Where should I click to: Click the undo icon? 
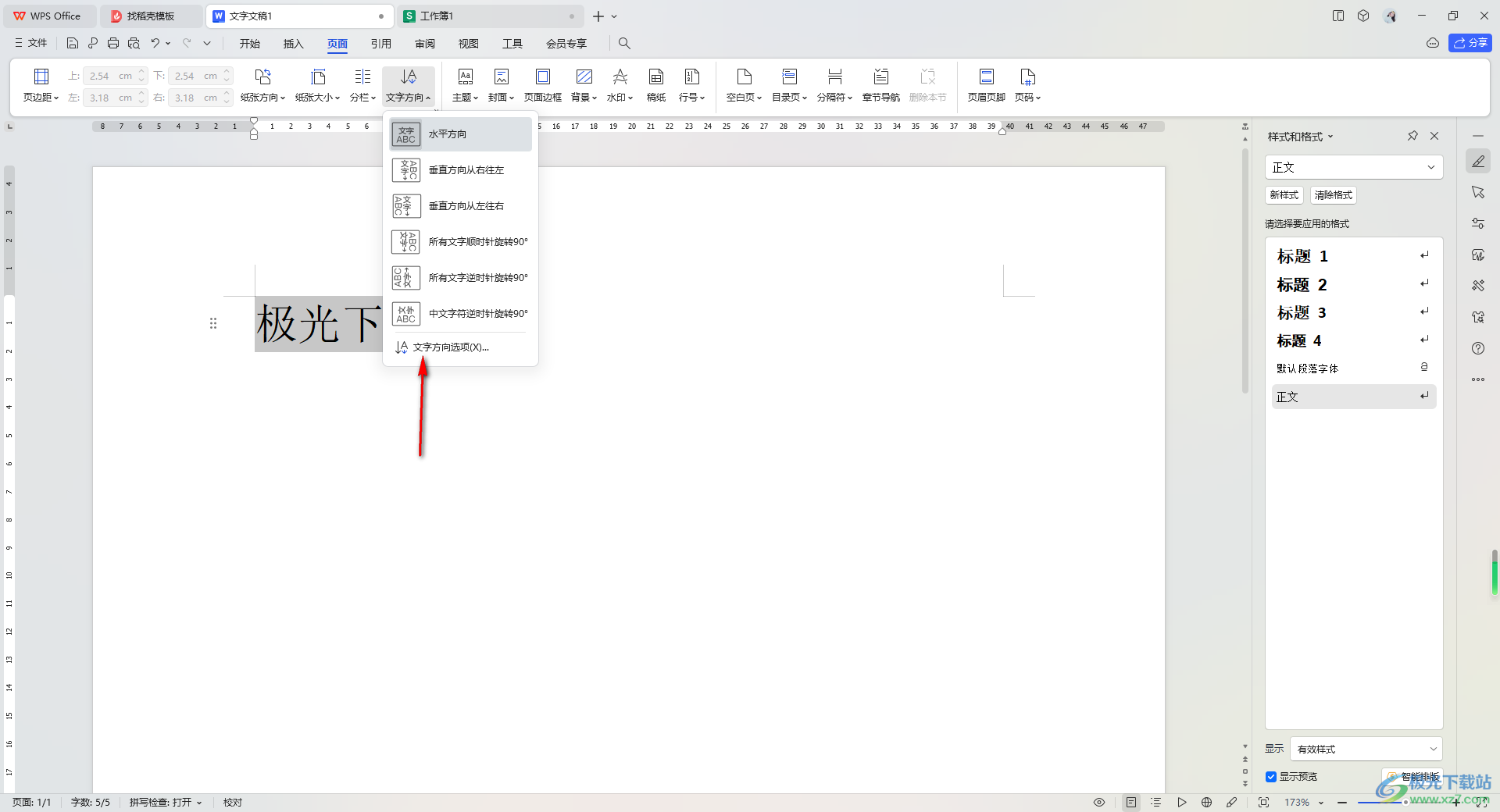point(155,43)
